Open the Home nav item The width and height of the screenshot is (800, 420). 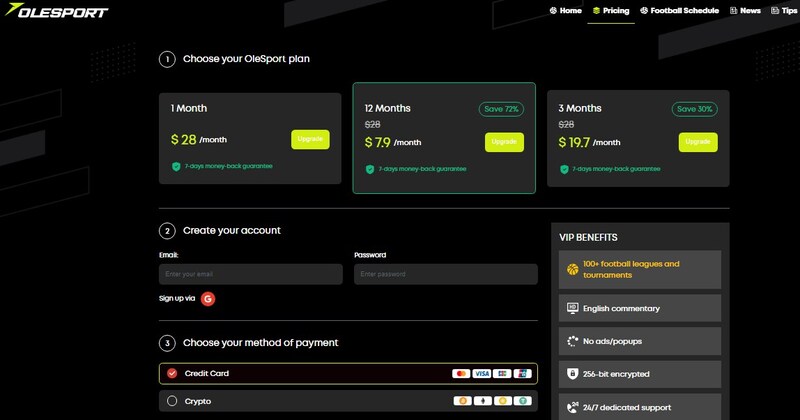[565, 11]
